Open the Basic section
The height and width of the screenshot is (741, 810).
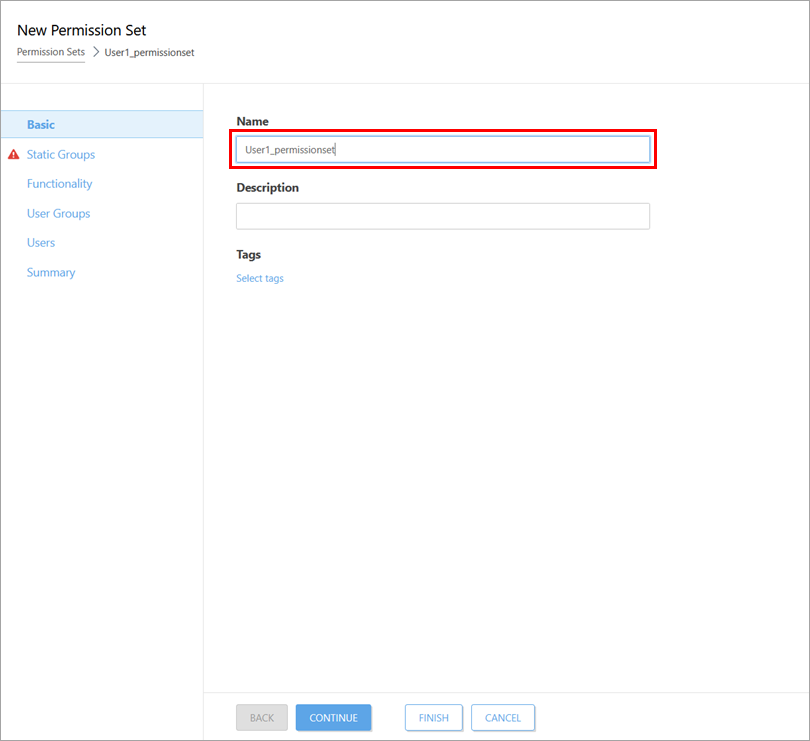[x=41, y=125]
